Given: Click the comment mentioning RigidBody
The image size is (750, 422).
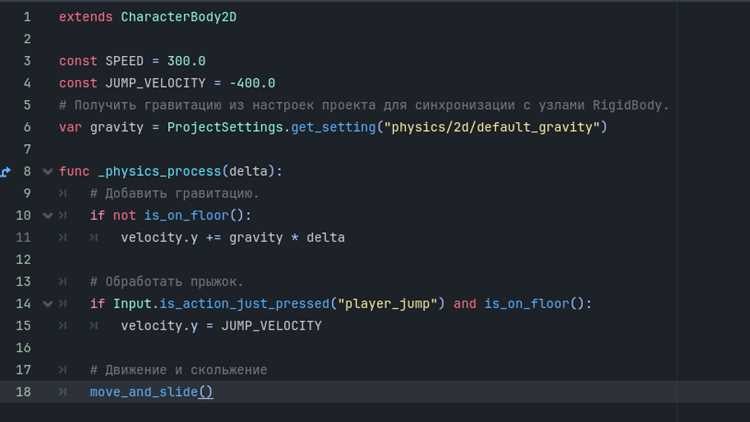Looking at the screenshot, I should (x=364, y=105).
